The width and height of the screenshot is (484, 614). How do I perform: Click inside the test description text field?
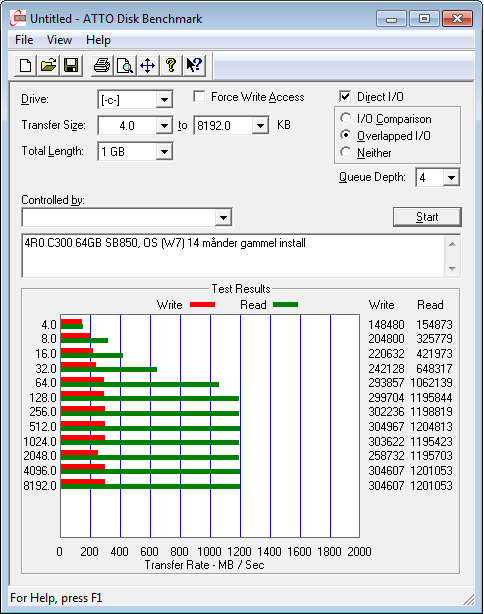tap(233, 256)
